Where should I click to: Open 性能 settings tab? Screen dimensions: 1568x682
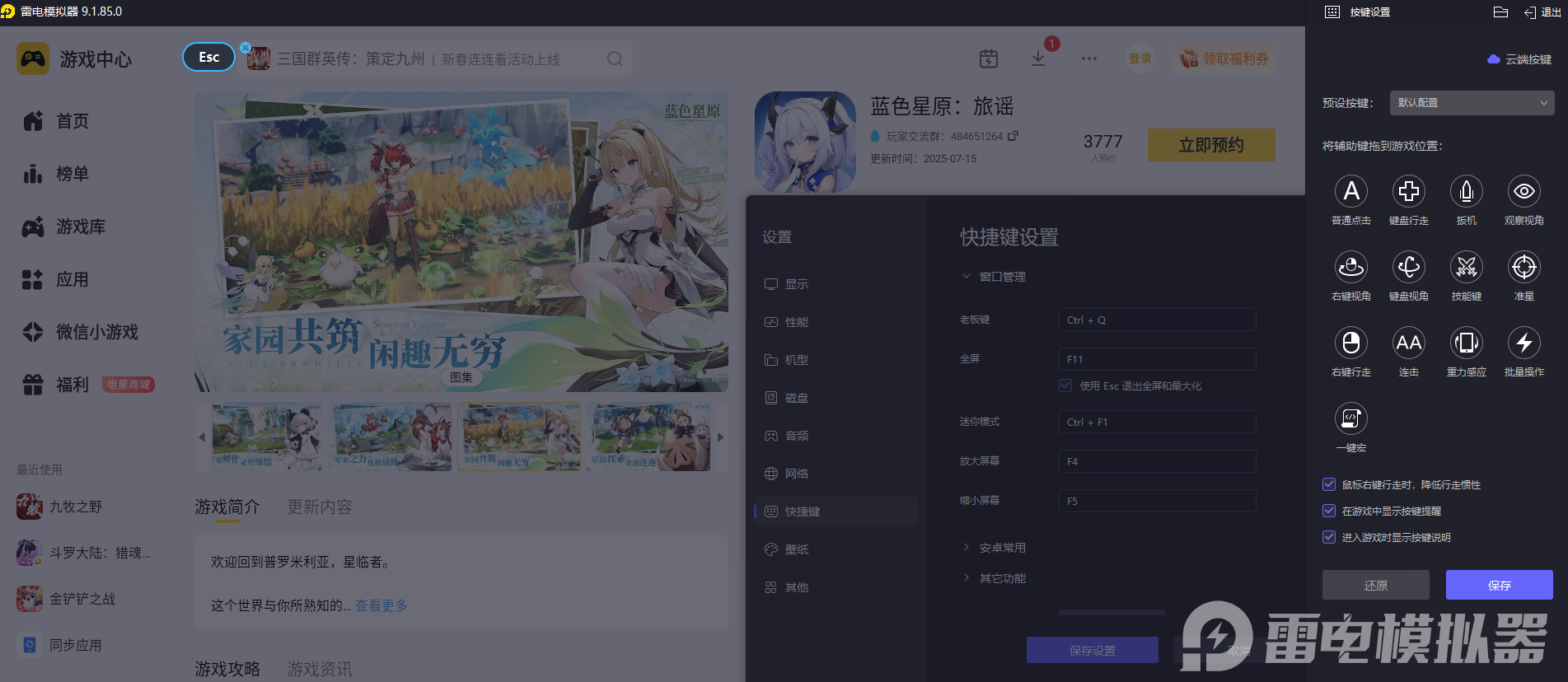(x=836, y=322)
